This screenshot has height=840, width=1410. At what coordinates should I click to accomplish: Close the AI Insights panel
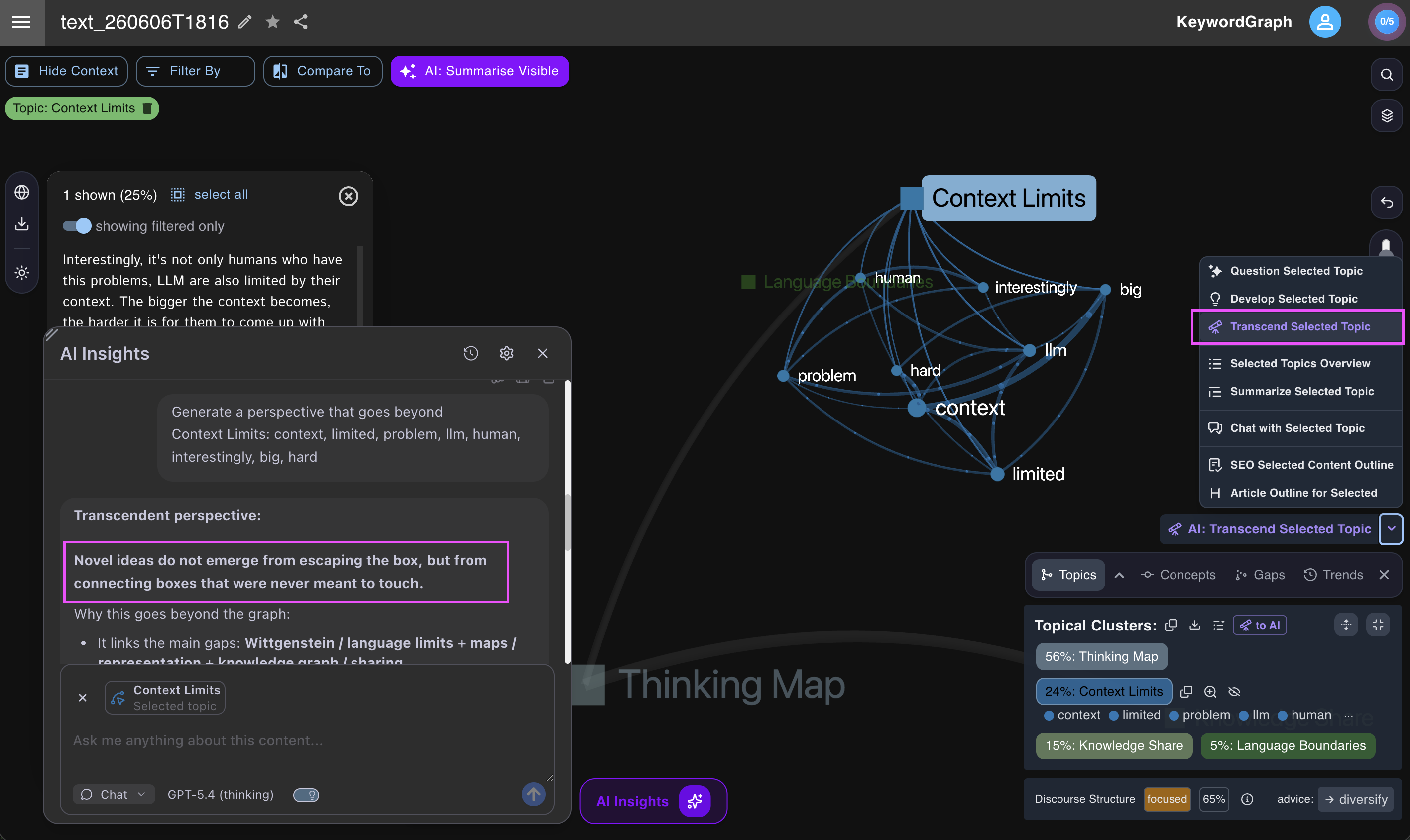[543, 354]
